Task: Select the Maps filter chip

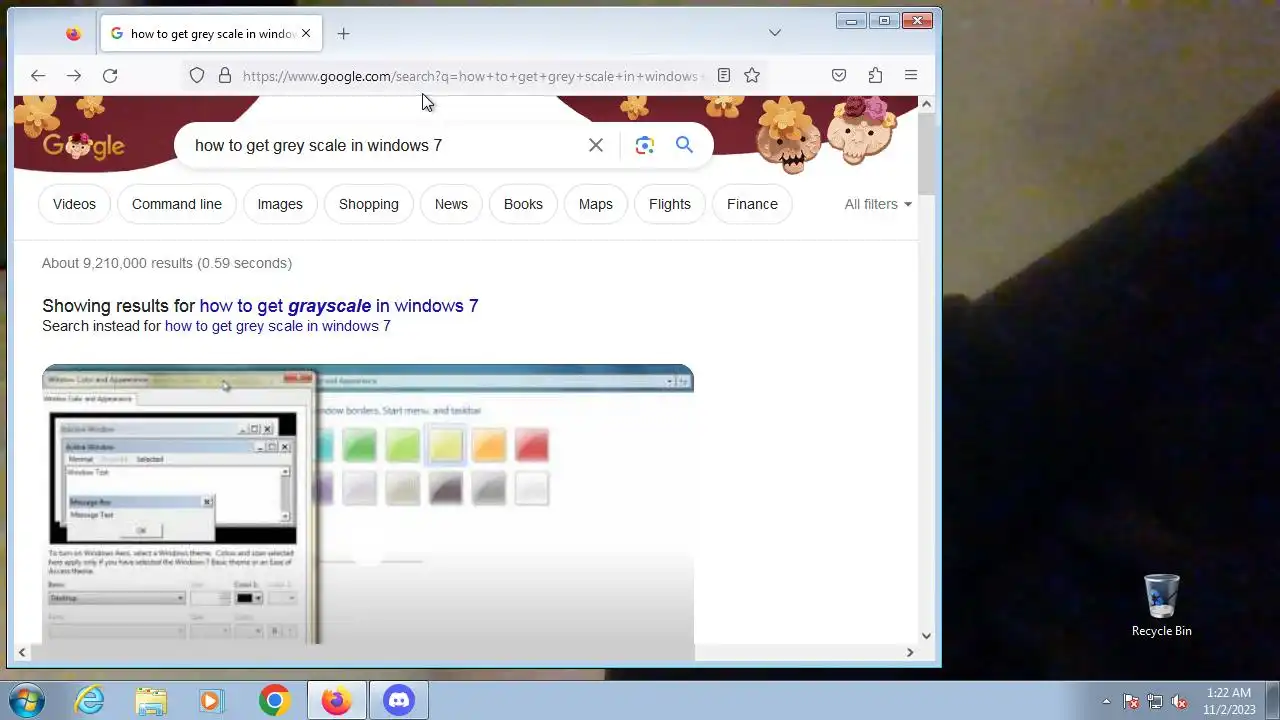Action: pyautogui.click(x=596, y=204)
